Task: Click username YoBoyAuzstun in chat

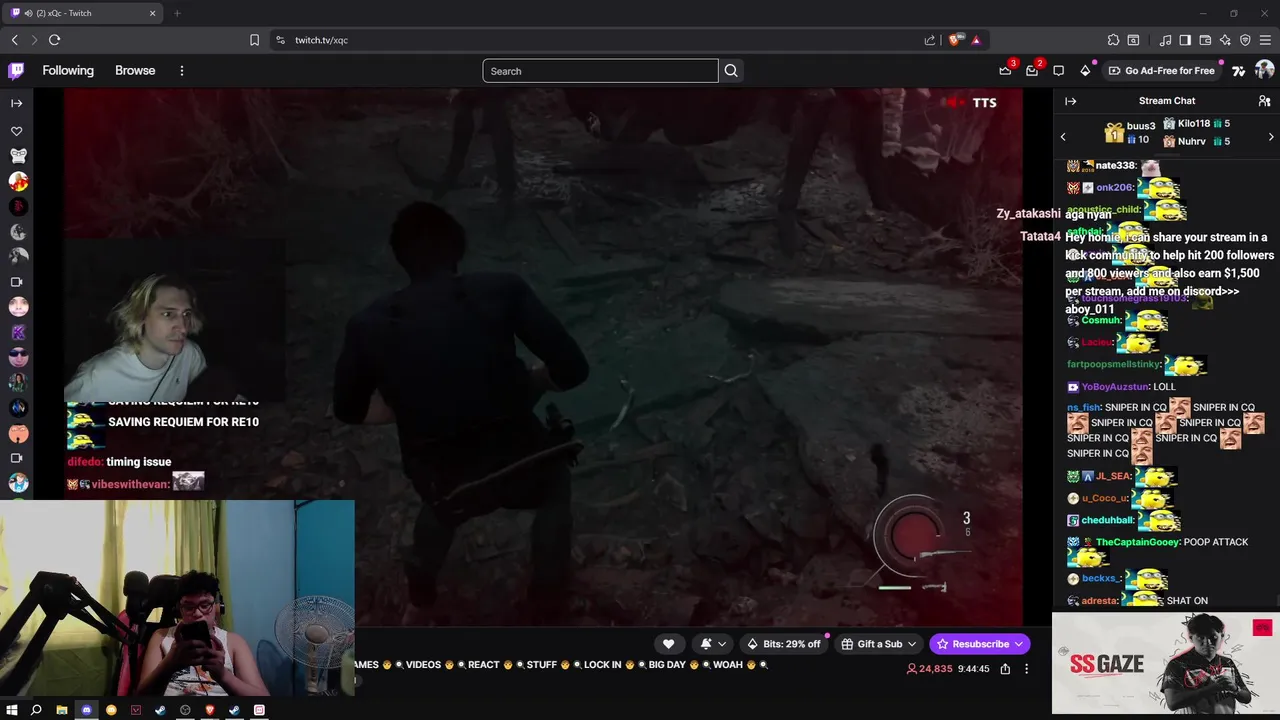Action: (x=1113, y=386)
